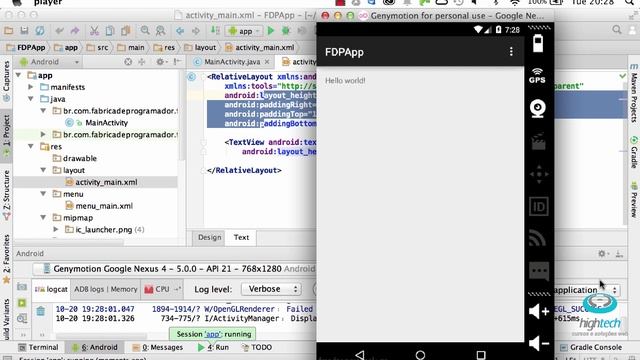
Task: Click the 'app' link in session balloon
Action: 212,334
